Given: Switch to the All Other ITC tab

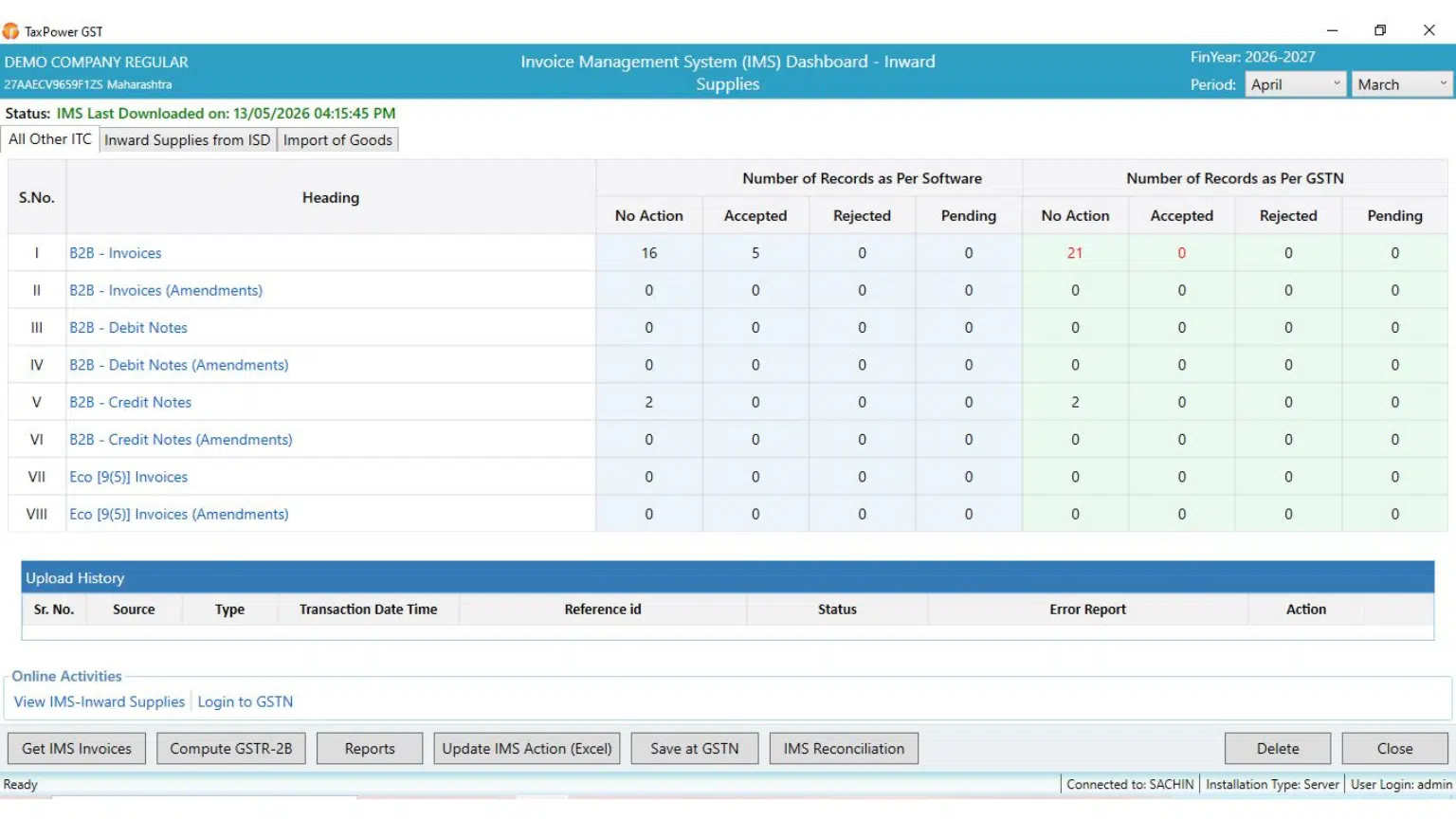Looking at the screenshot, I should coord(50,139).
